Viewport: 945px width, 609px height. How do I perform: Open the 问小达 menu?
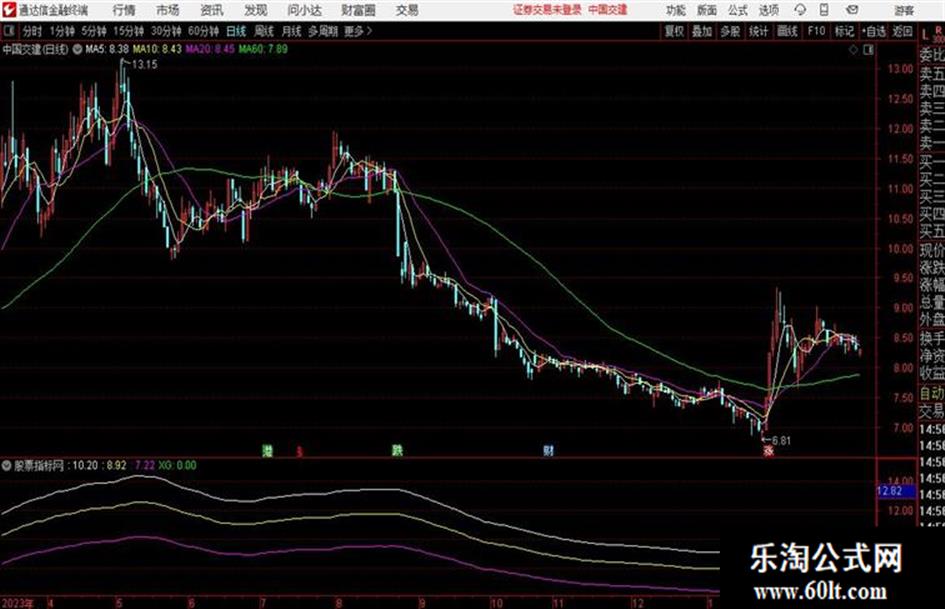click(304, 10)
